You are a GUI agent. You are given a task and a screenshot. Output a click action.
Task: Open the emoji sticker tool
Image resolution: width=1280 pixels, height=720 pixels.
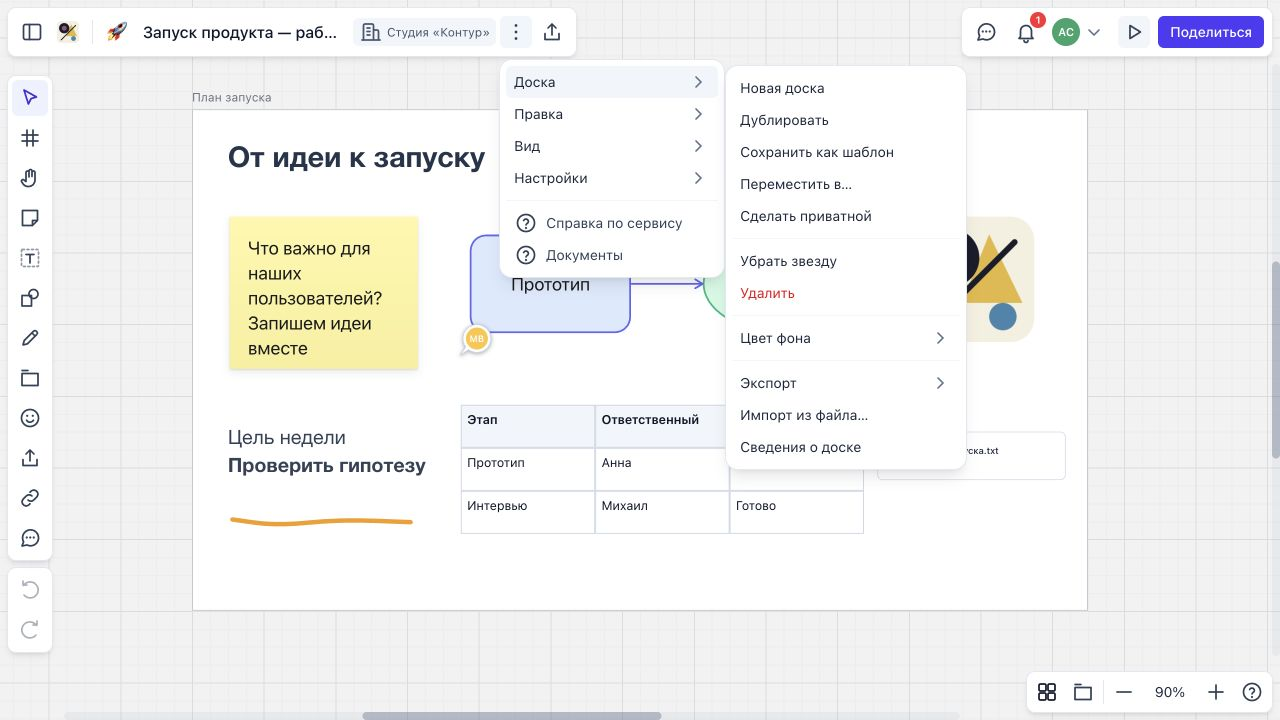pos(30,418)
